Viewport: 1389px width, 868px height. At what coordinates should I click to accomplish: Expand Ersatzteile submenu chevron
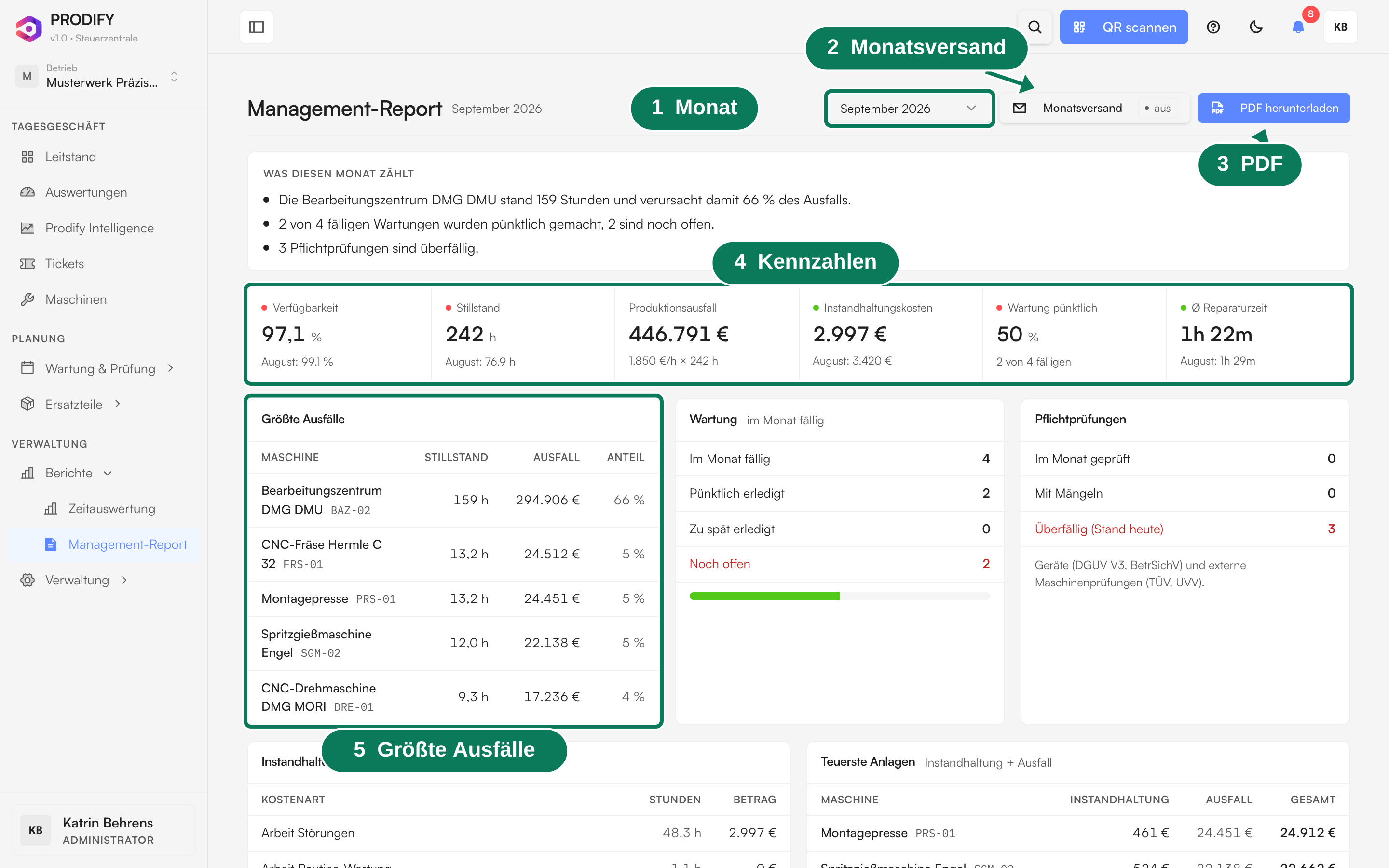(118, 404)
